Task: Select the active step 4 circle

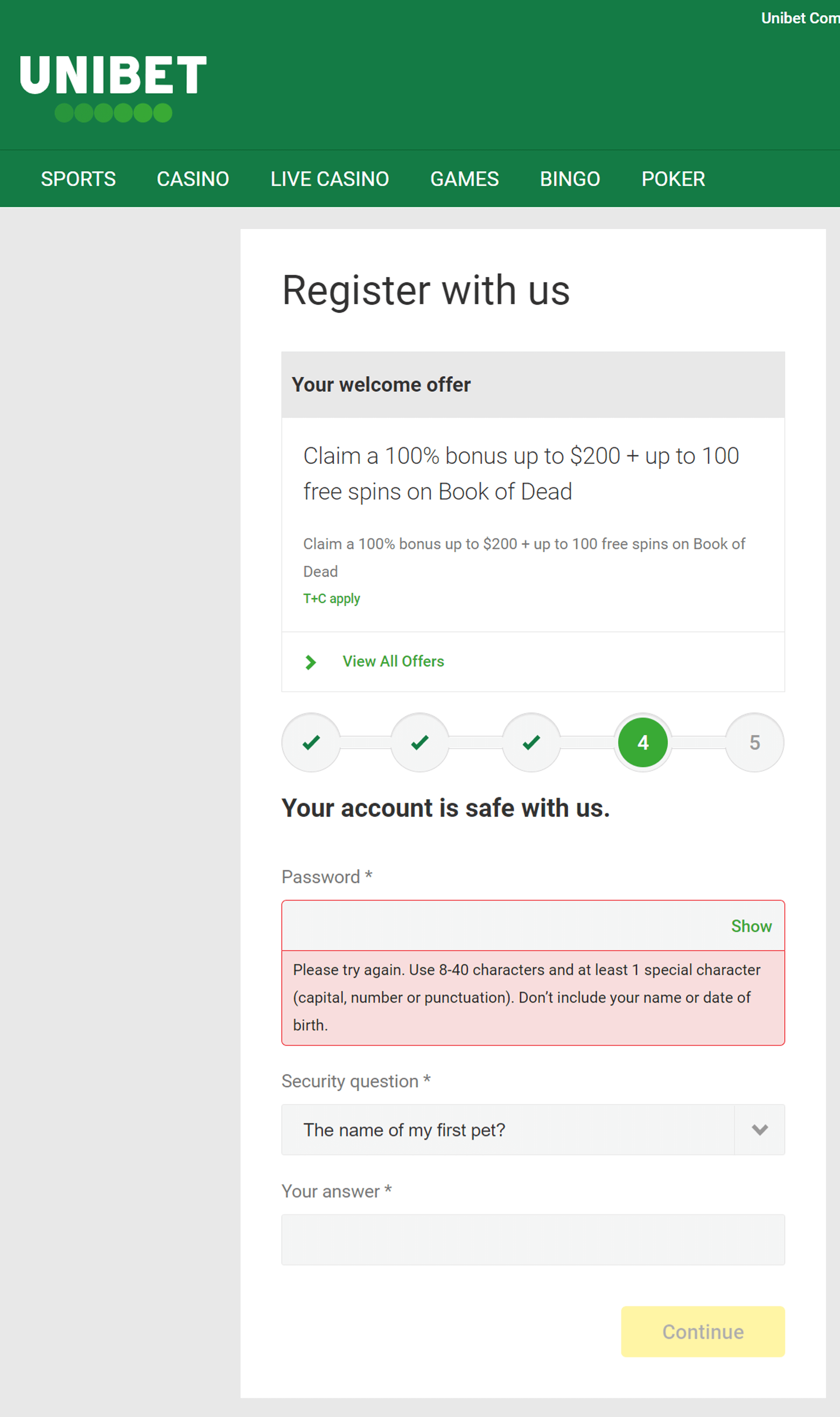Action: (x=643, y=742)
